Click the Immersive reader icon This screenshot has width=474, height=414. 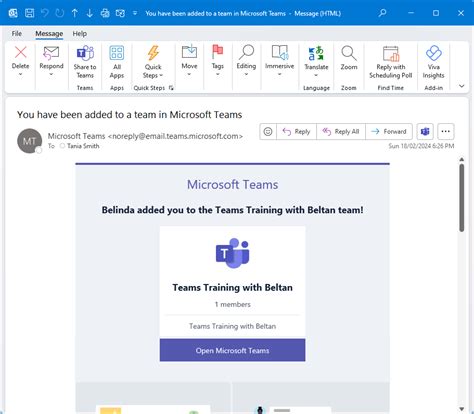coord(280,52)
